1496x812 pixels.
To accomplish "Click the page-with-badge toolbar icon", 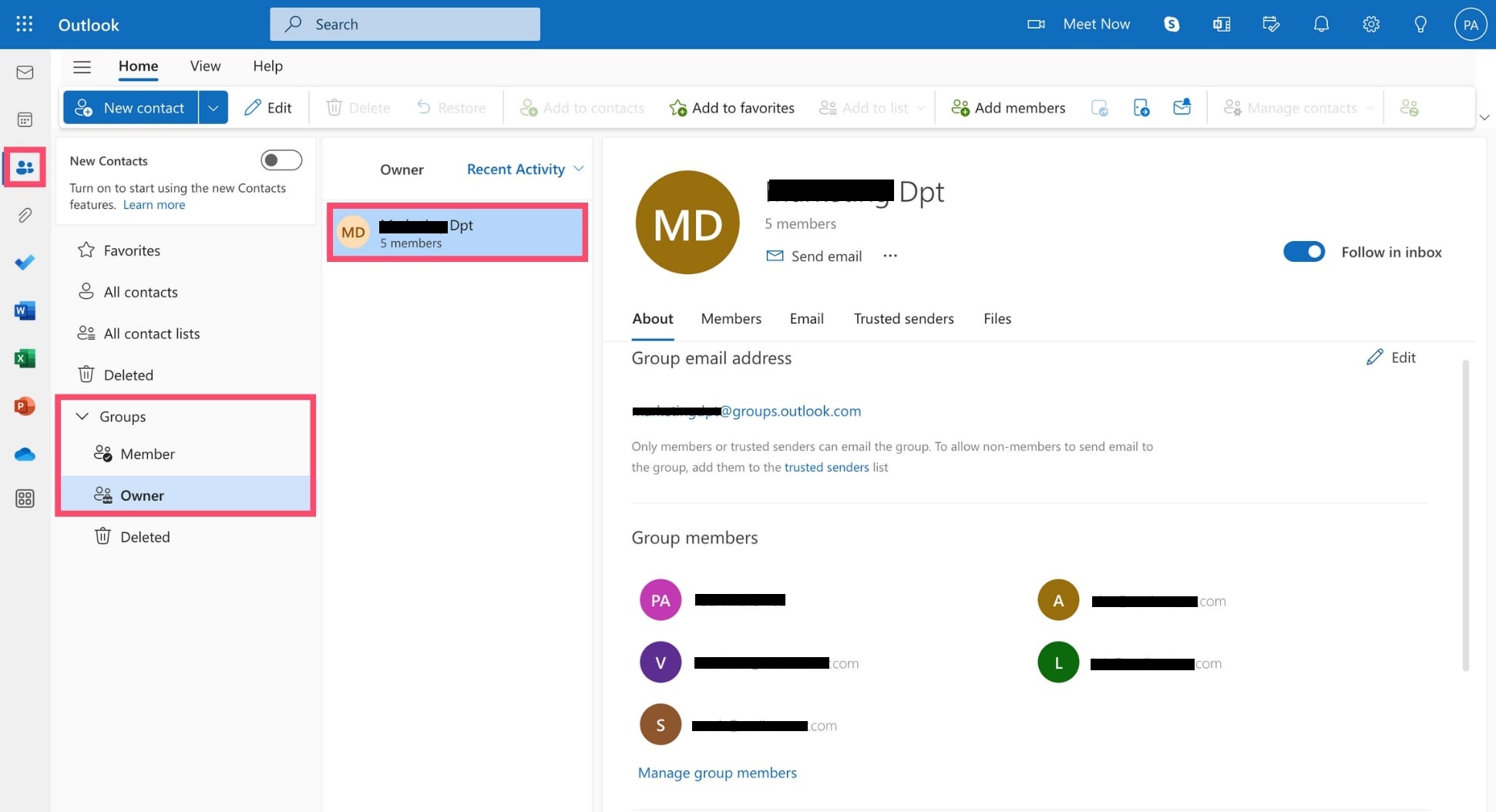I will tap(1141, 107).
